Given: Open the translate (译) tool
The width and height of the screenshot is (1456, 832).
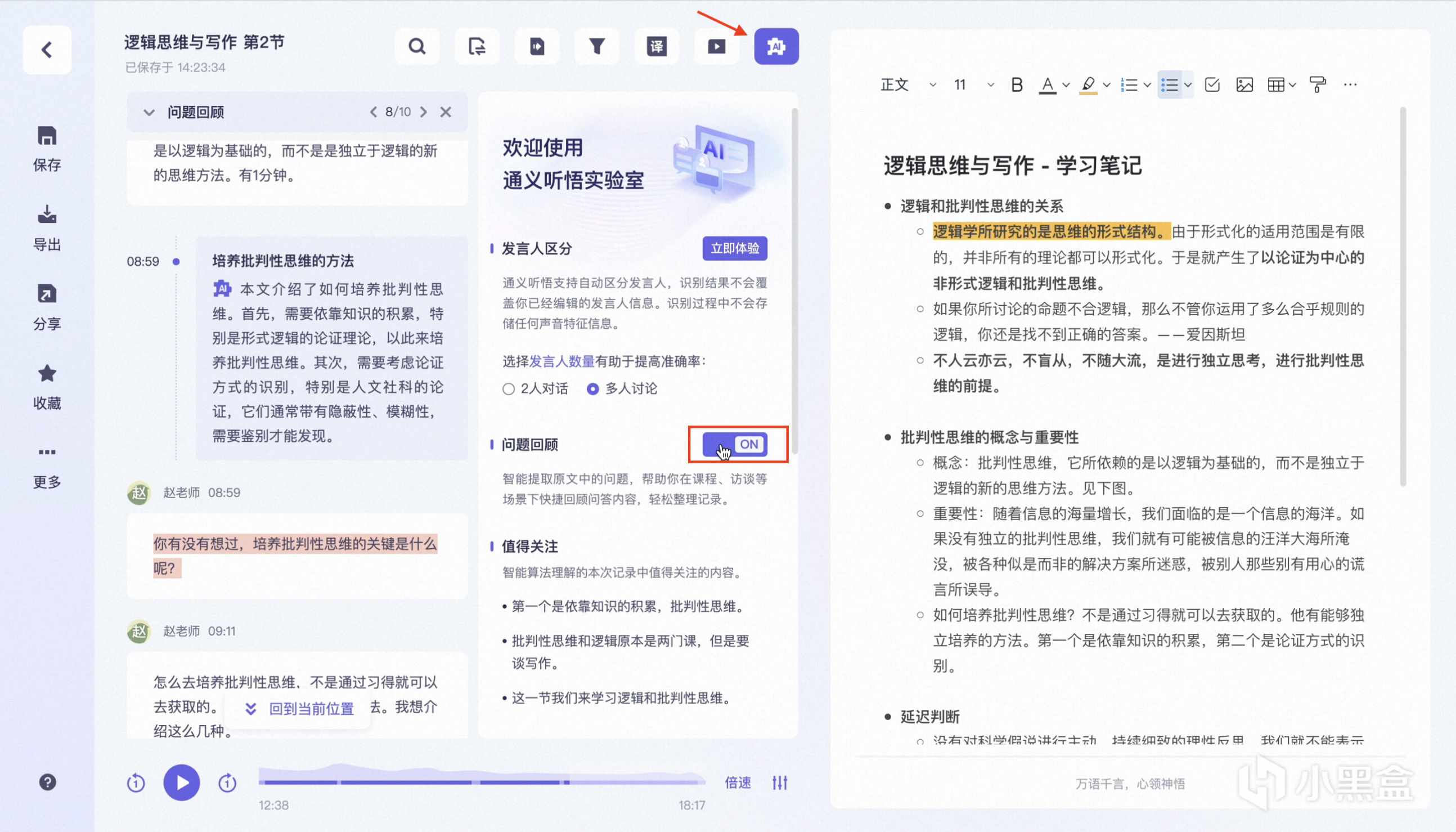Looking at the screenshot, I should (x=657, y=46).
